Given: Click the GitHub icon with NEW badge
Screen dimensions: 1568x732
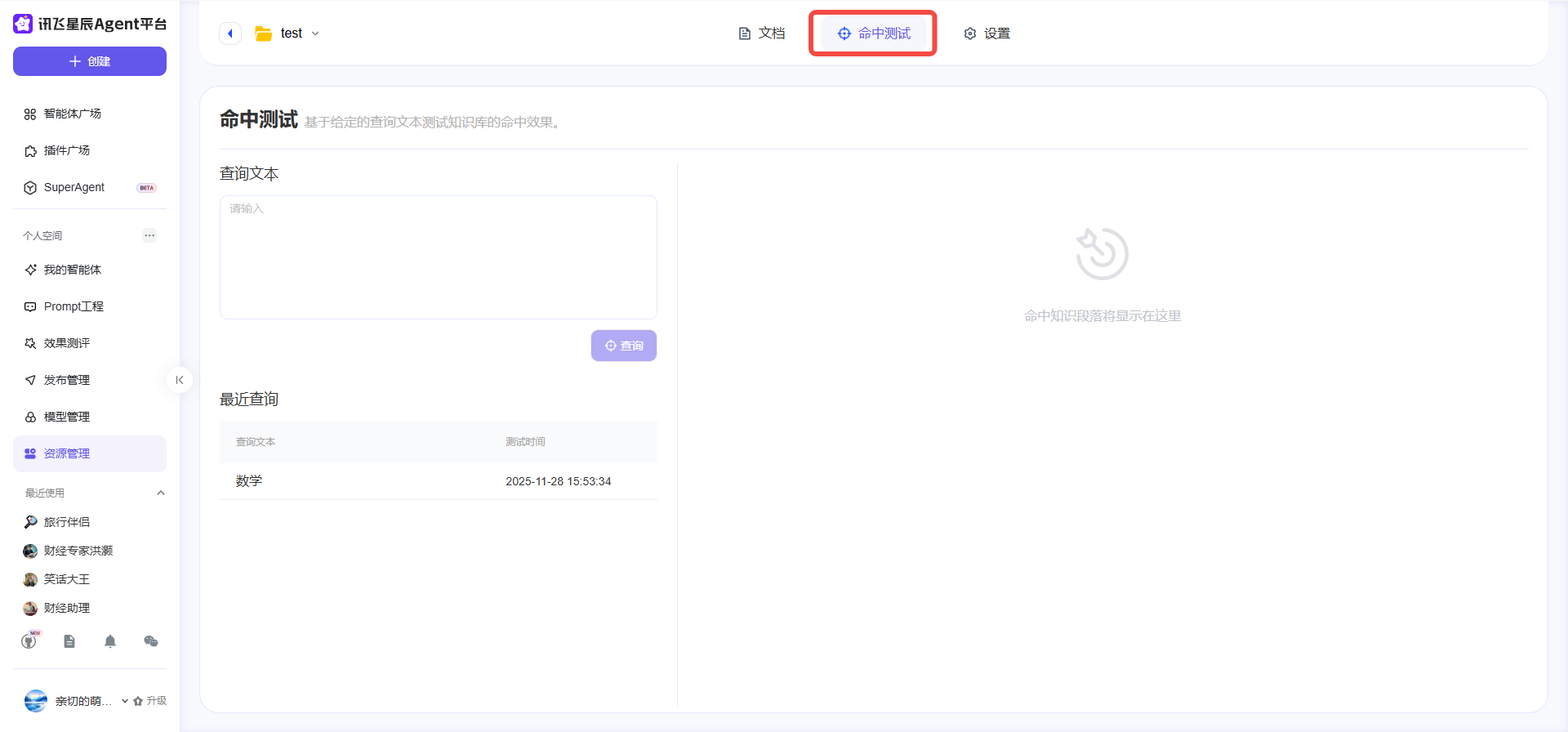Looking at the screenshot, I should [x=29, y=641].
